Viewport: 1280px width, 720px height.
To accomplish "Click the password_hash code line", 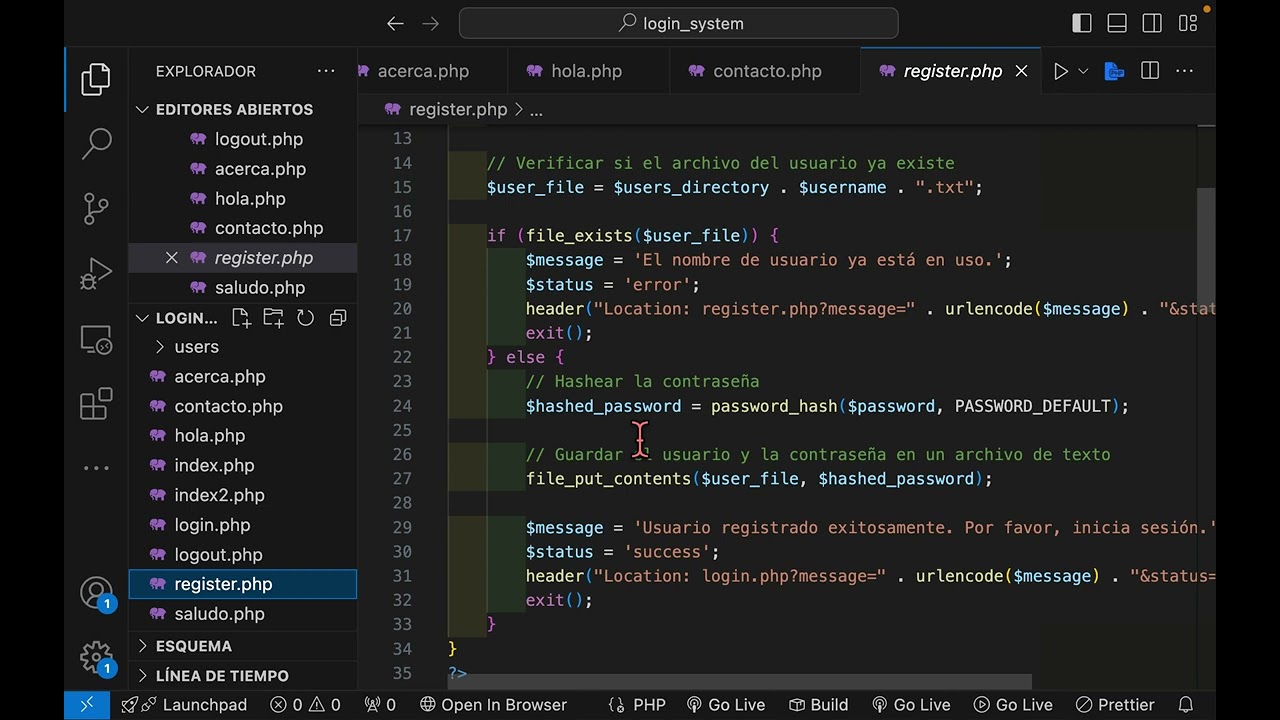I will 827,406.
